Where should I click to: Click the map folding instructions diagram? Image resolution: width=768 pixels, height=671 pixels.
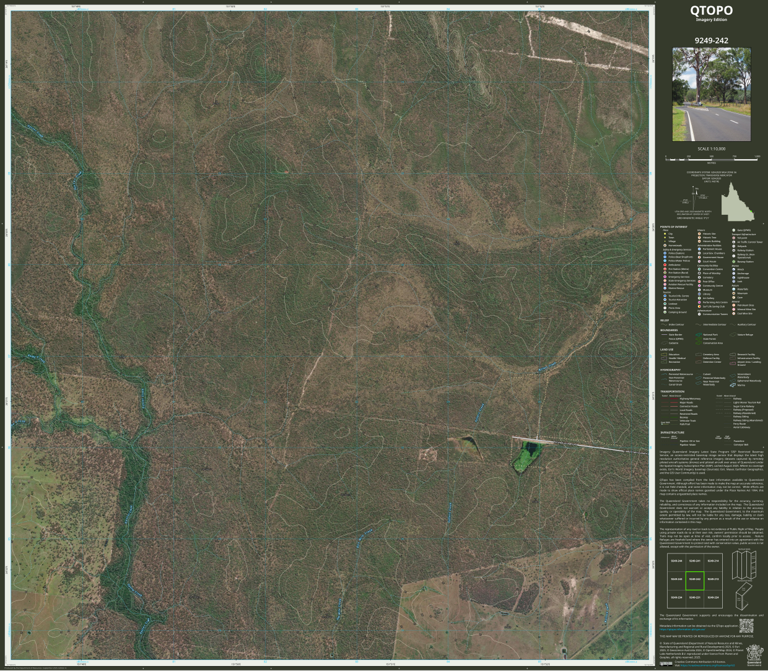[x=744, y=579]
